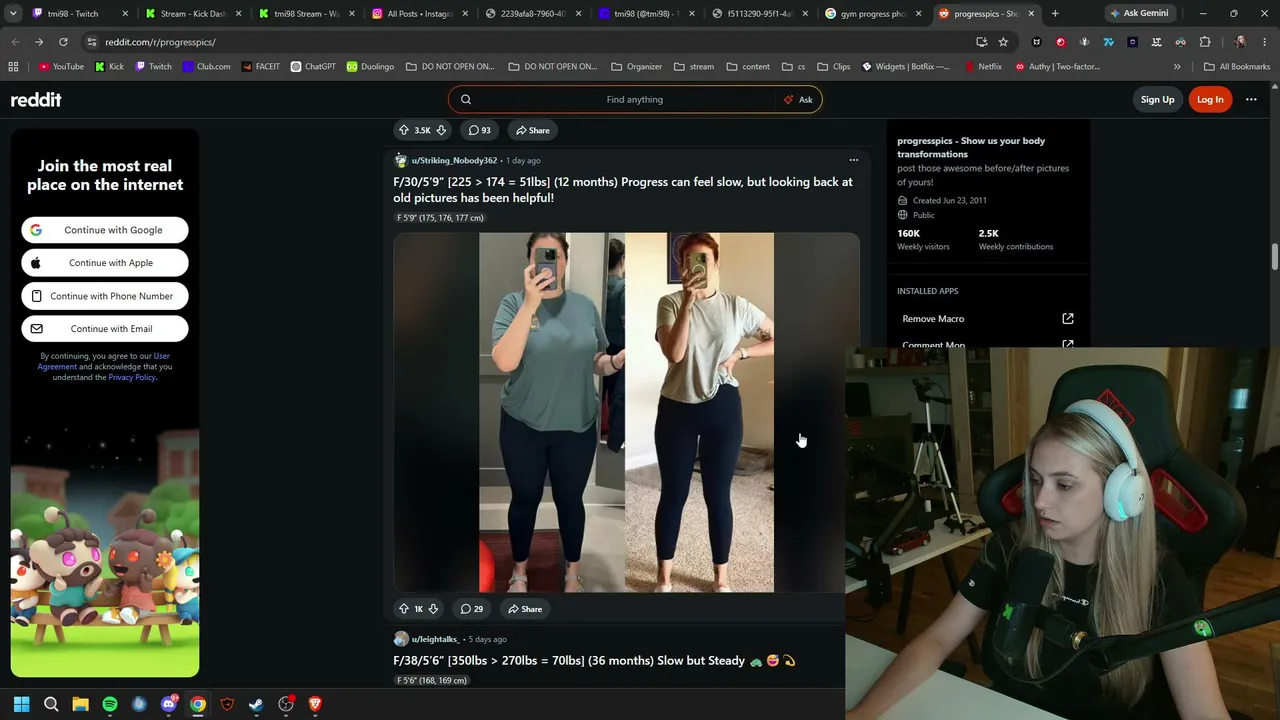This screenshot has width=1280, height=720.
Task: Show more bookmarks via the double chevron
Action: (1177, 67)
